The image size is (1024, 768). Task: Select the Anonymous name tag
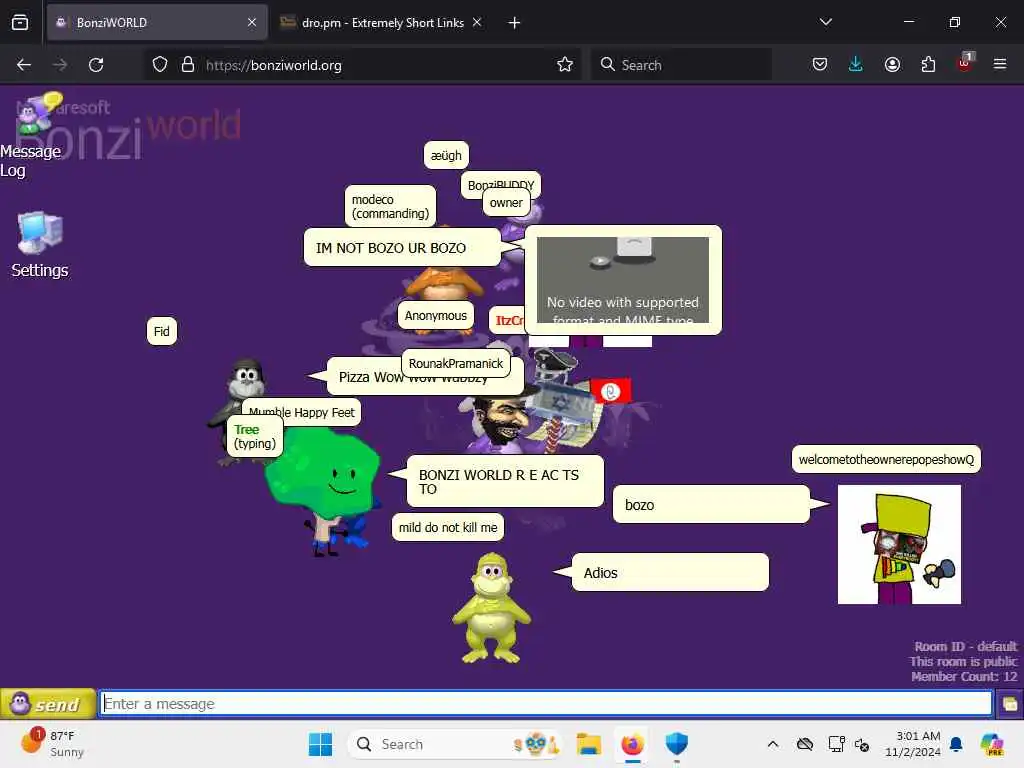pos(436,315)
